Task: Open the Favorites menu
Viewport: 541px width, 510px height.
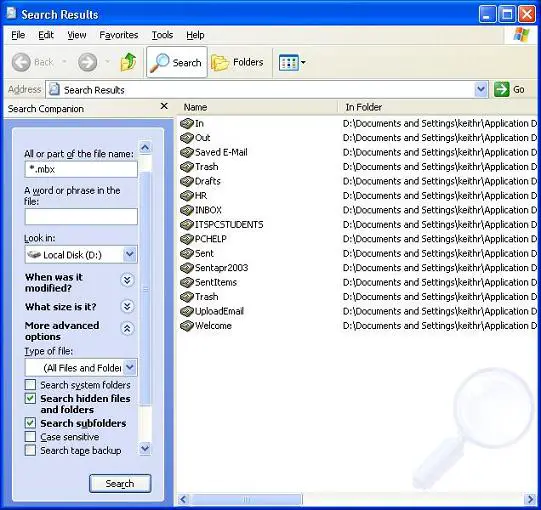Action: (119, 35)
